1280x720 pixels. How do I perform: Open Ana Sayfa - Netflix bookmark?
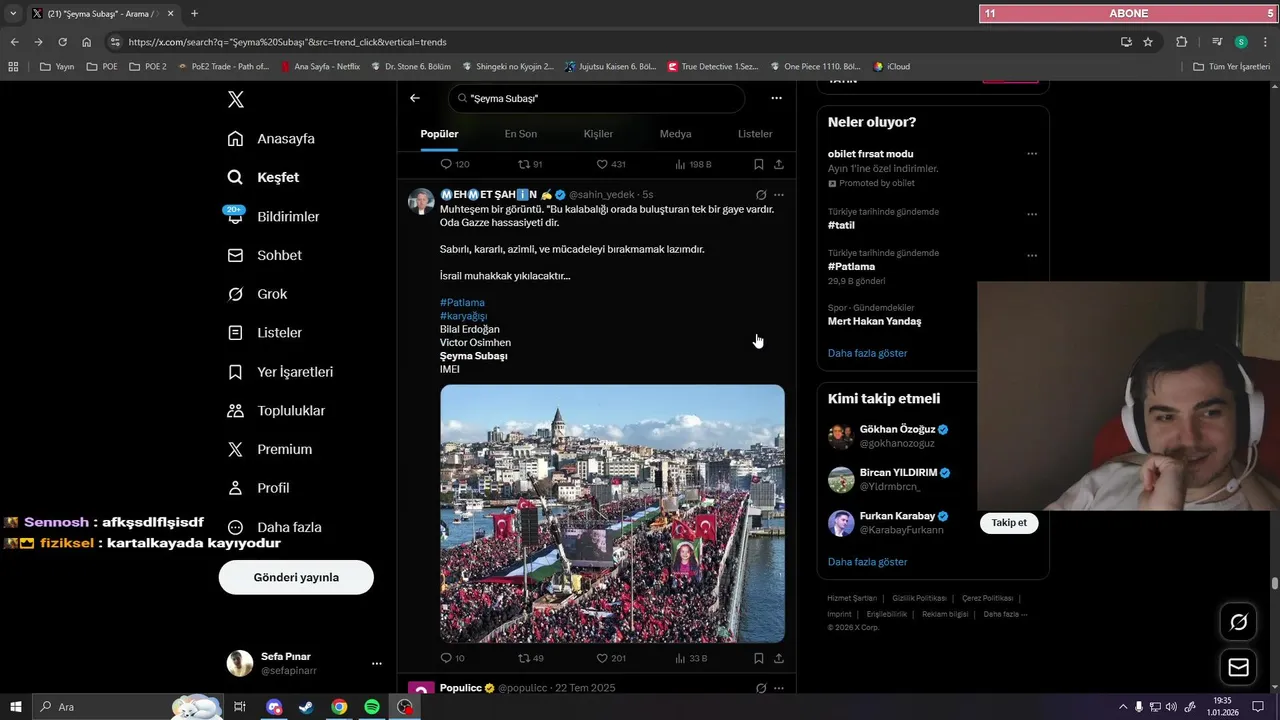tap(320, 67)
